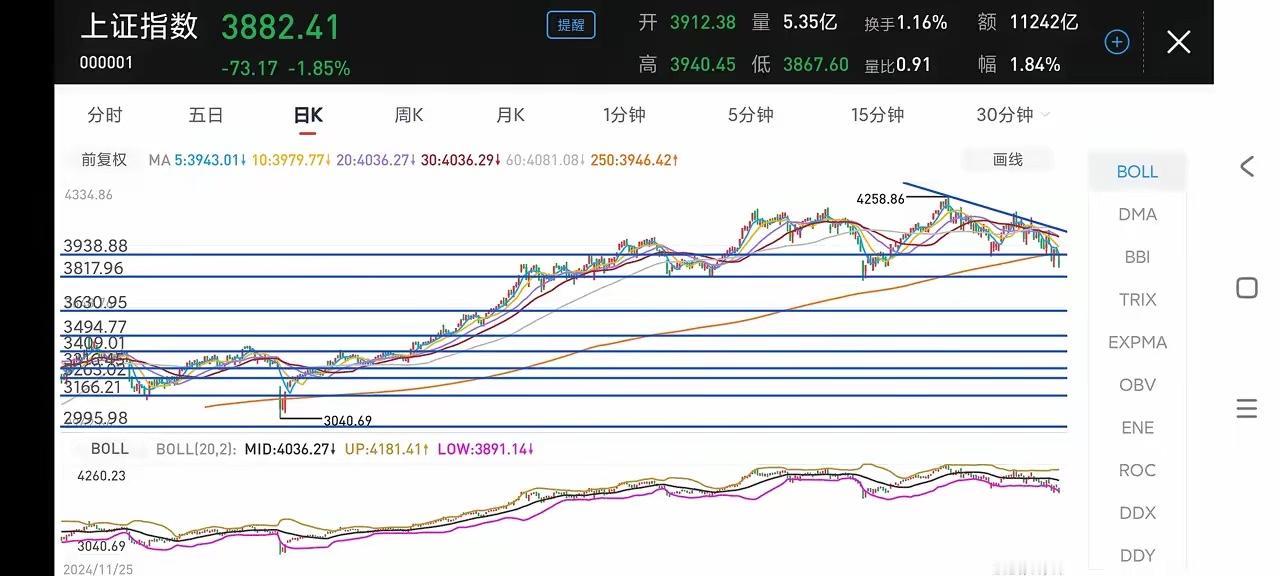Select the 5分钟 period tab
1280x576 pixels.
(x=751, y=115)
